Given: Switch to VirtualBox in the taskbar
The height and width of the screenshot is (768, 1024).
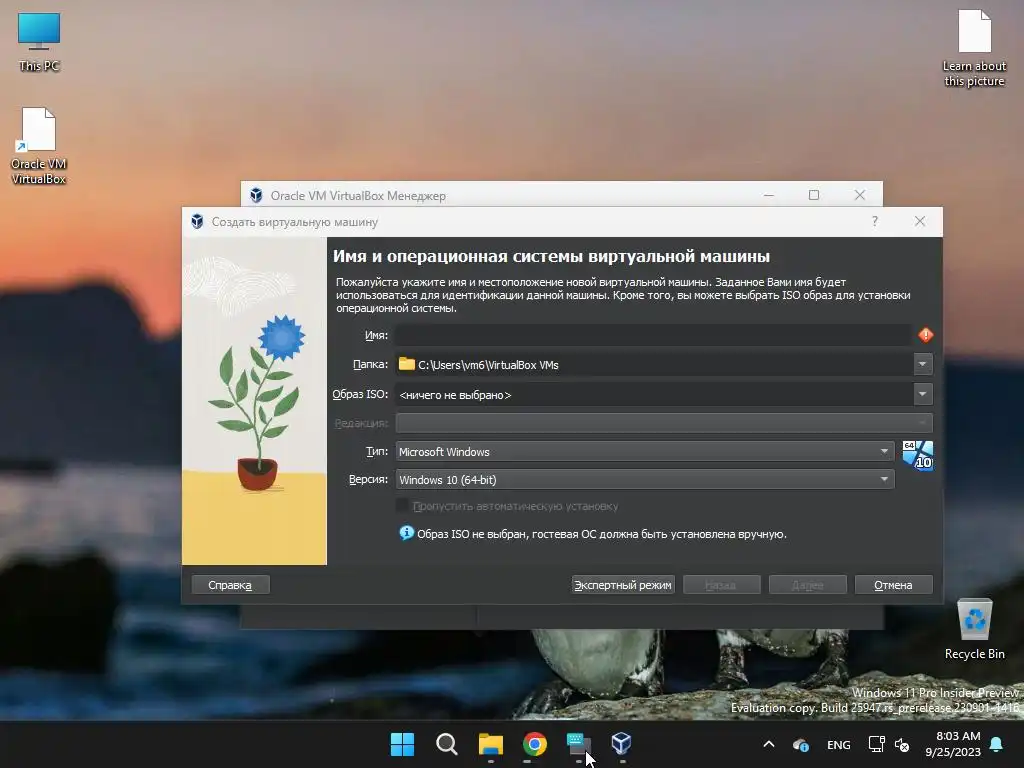Looking at the screenshot, I should coord(621,744).
